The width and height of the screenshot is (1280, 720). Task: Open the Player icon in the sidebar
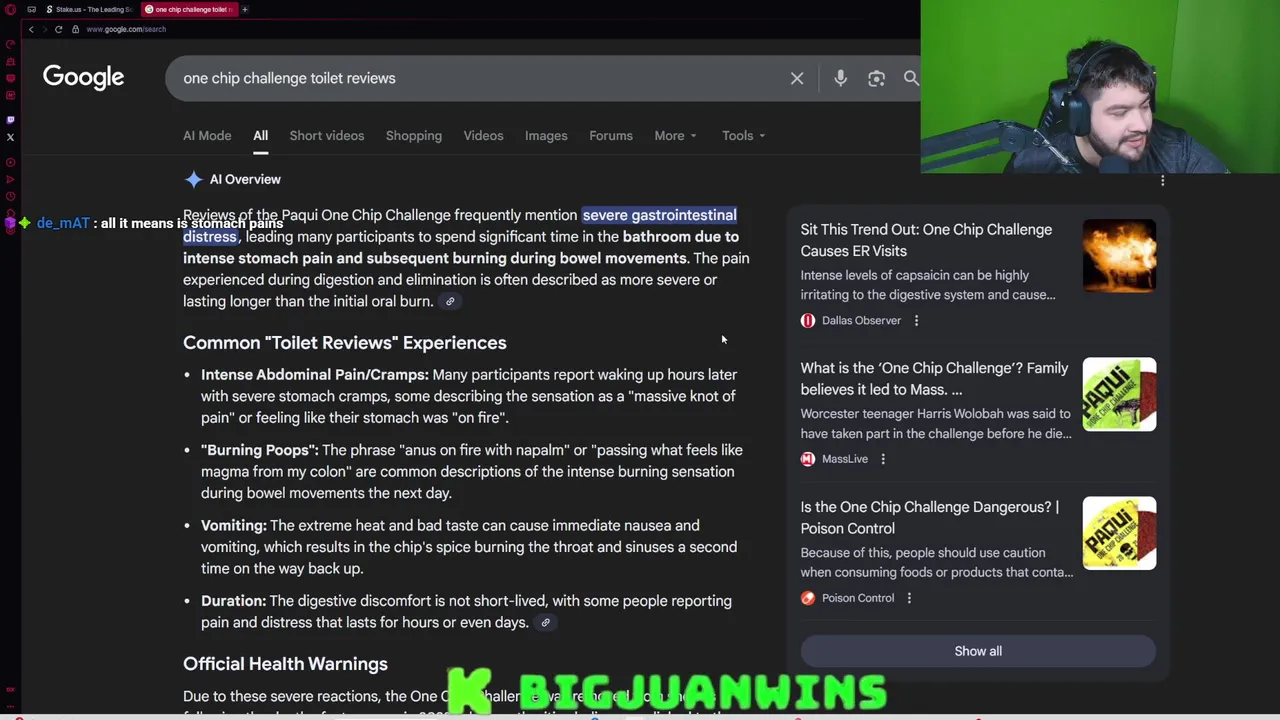10,162
